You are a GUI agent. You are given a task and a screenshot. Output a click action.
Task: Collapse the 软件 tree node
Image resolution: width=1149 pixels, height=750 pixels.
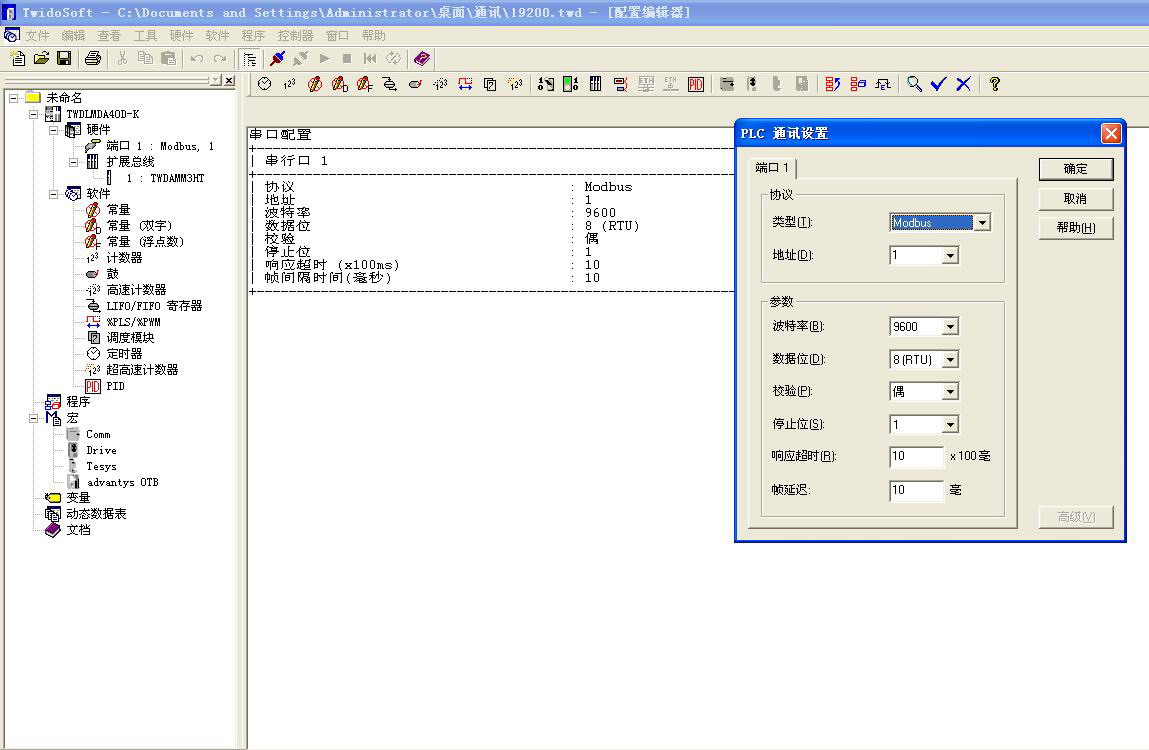pyautogui.click(x=55, y=194)
